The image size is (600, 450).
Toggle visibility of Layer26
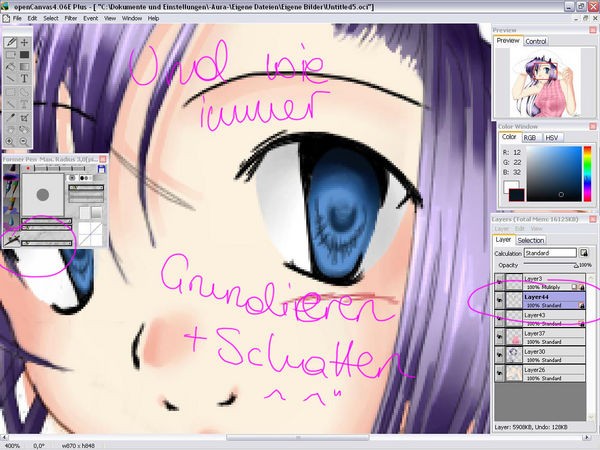pos(500,373)
